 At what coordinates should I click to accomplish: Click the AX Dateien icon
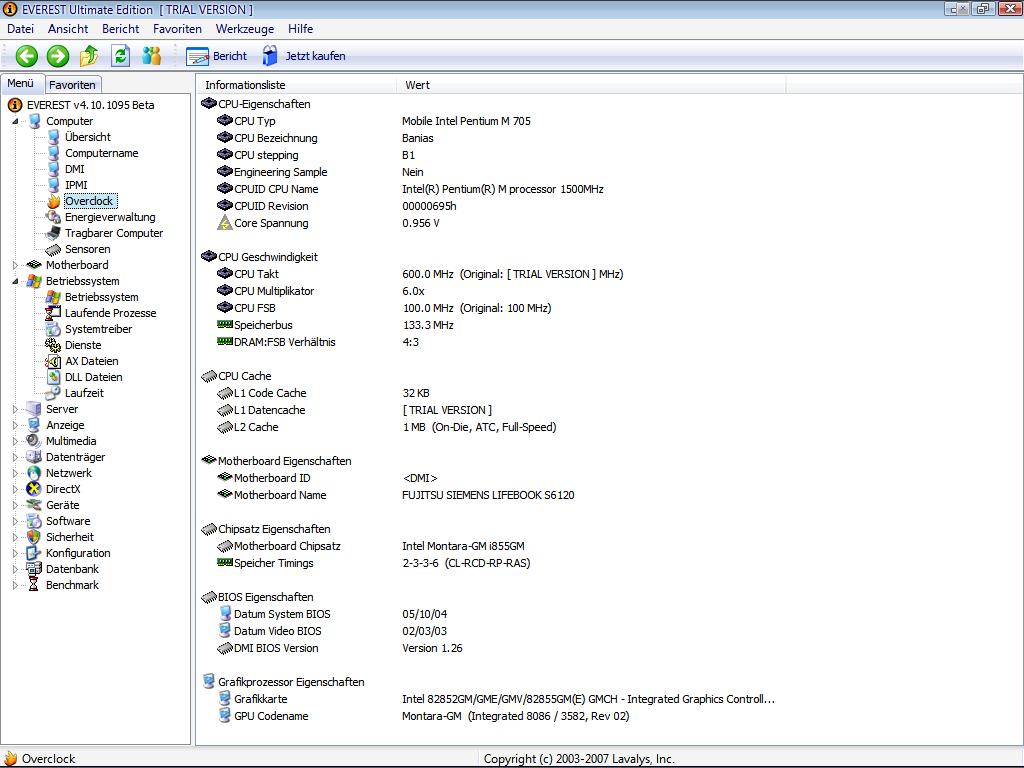point(53,361)
